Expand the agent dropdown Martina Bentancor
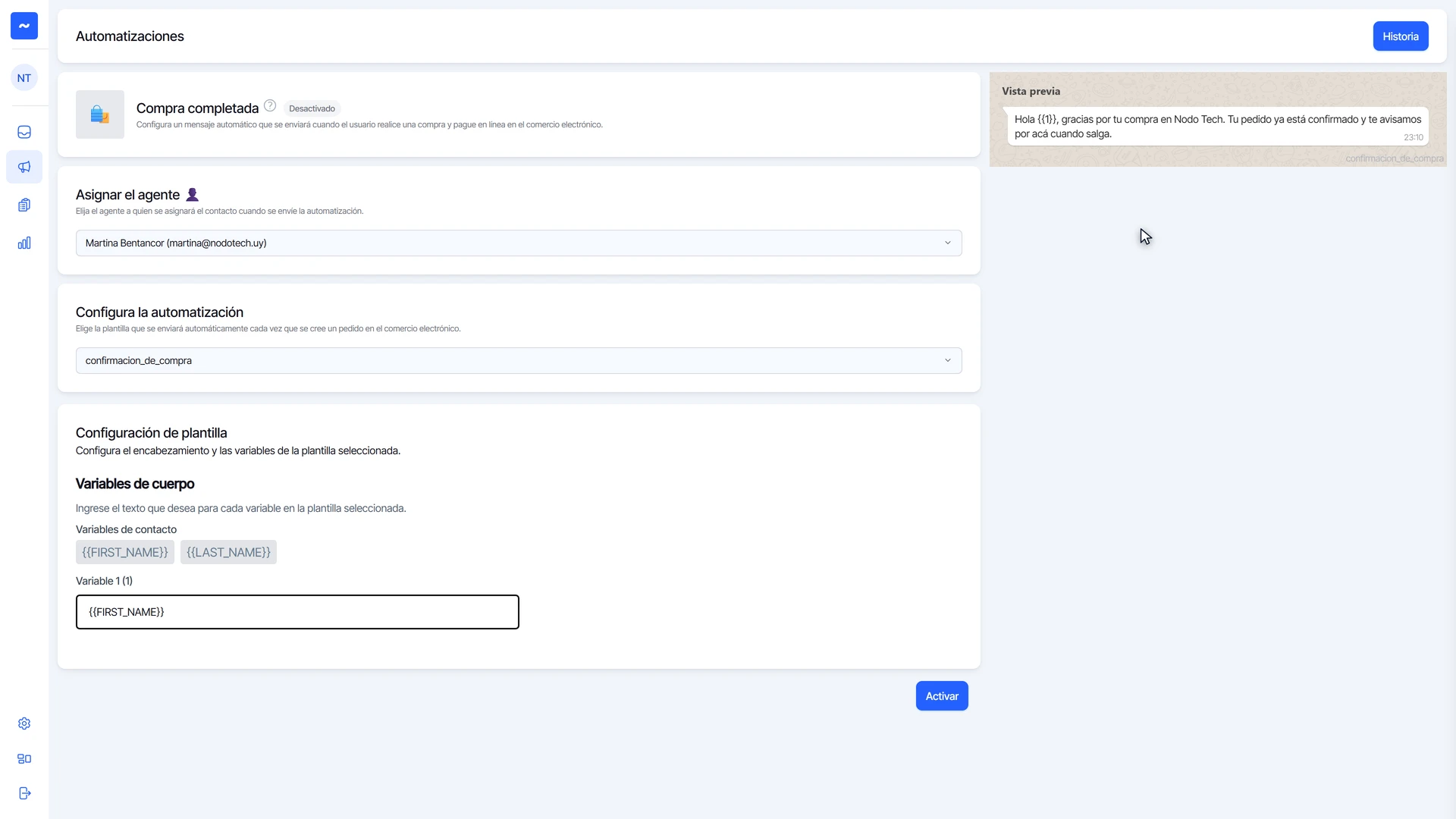The width and height of the screenshot is (1456, 819). point(519,243)
